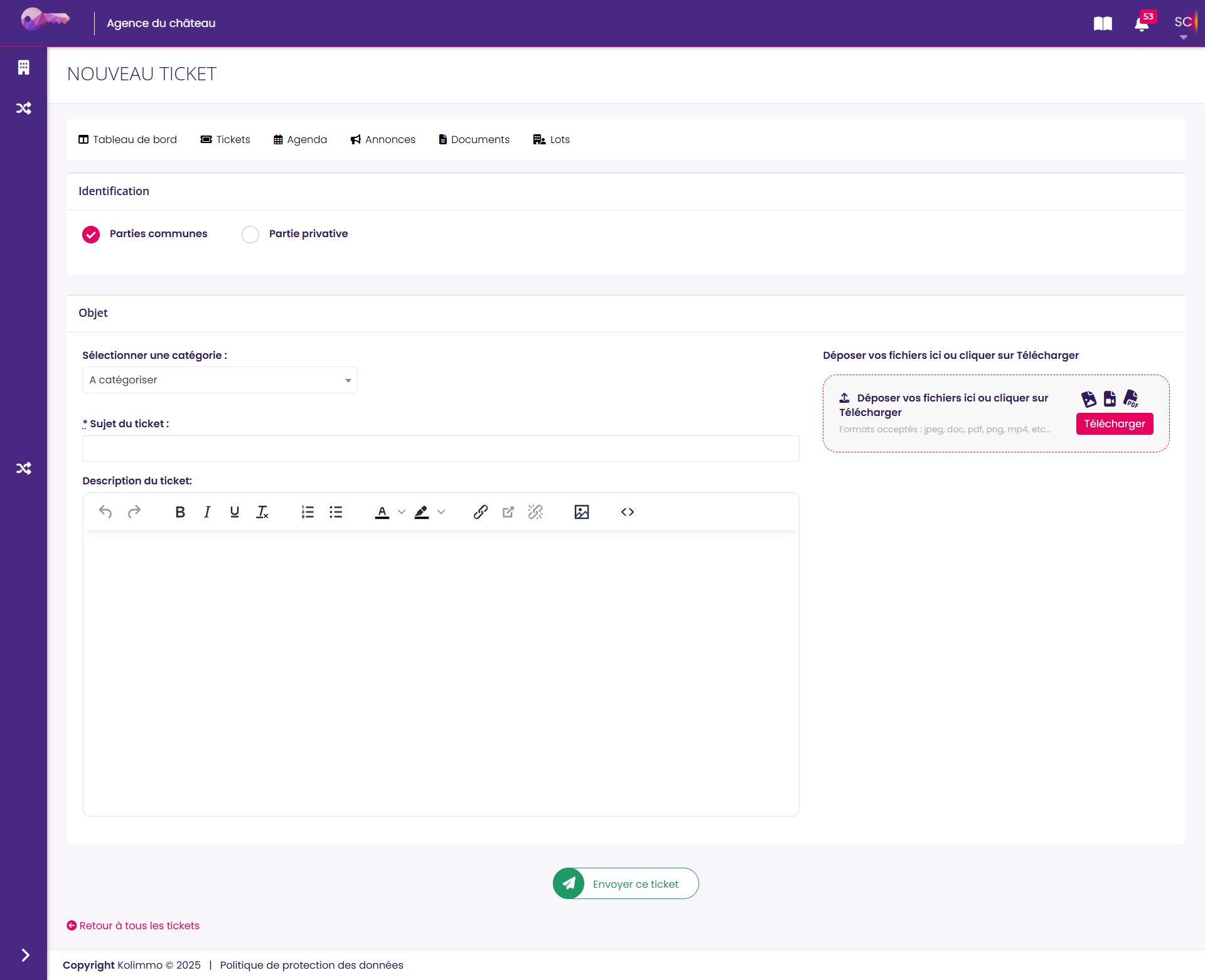1205x980 pixels.
Task: Toggle italic formatting
Action: click(x=207, y=512)
